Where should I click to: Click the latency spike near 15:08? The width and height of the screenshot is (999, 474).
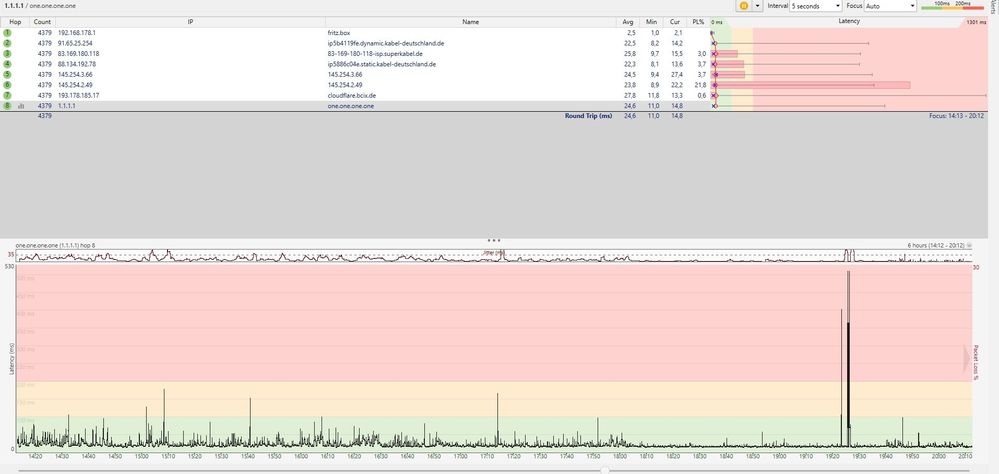pyautogui.click(x=164, y=417)
